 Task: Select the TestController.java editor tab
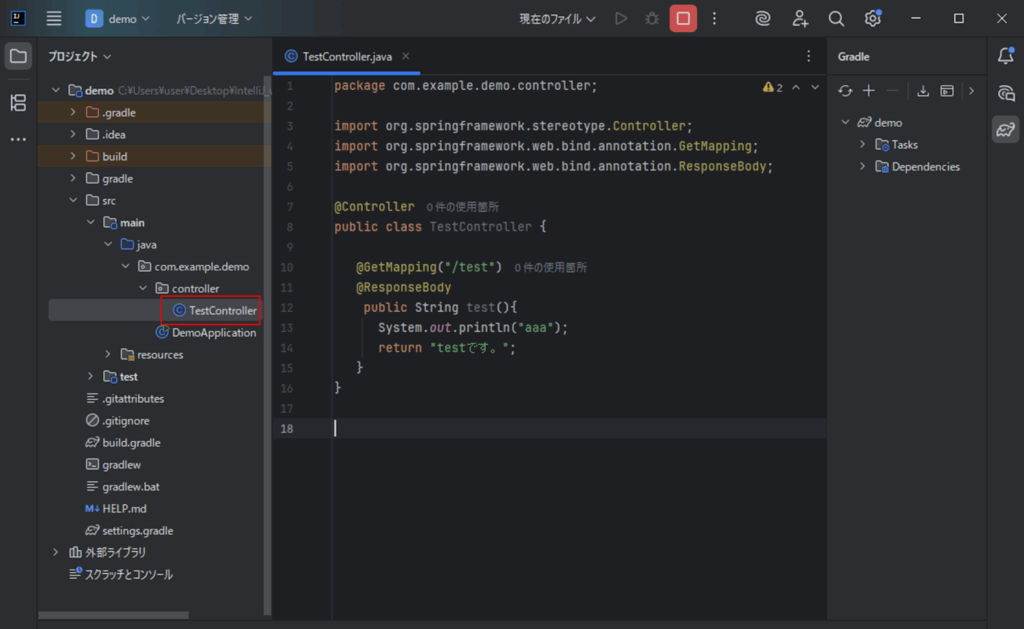pos(346,56)
